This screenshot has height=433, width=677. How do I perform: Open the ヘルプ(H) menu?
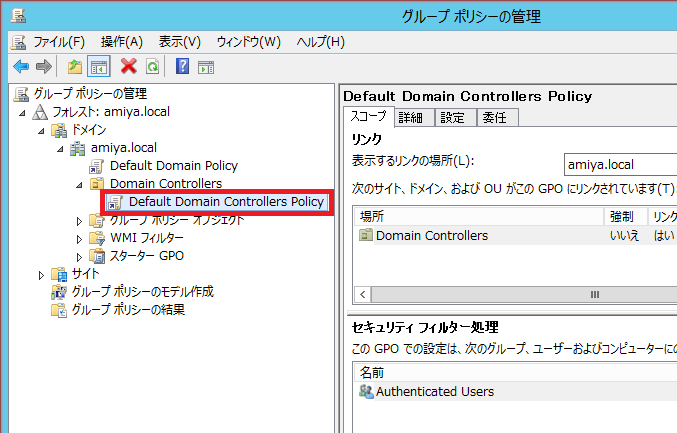pyautogui.click(x=320, y=42)
